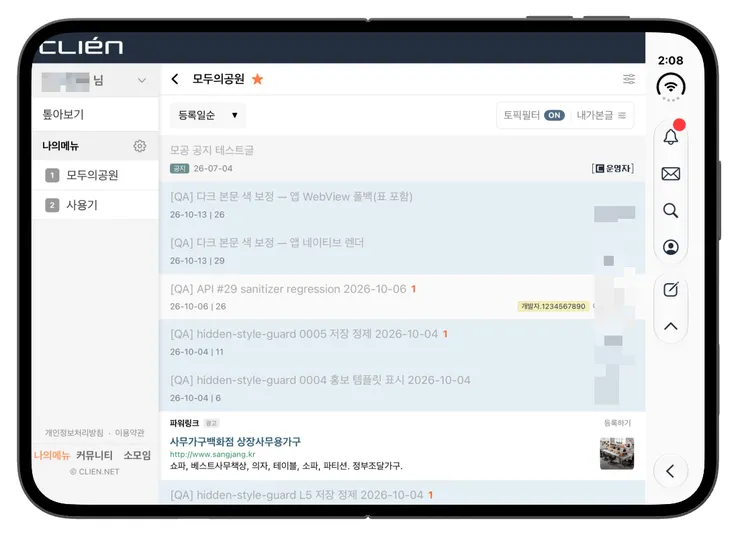The height and width of the screenshot is (545, 740).
Task: Click the round back arrow button at bottom right
Action: 670,471
